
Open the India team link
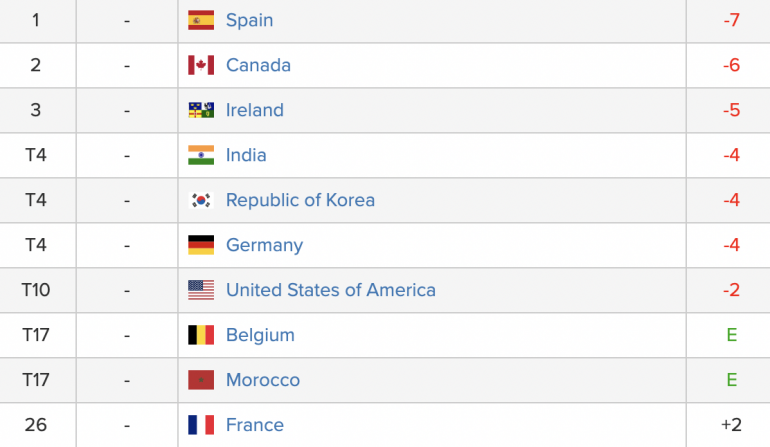click(246, 155)
